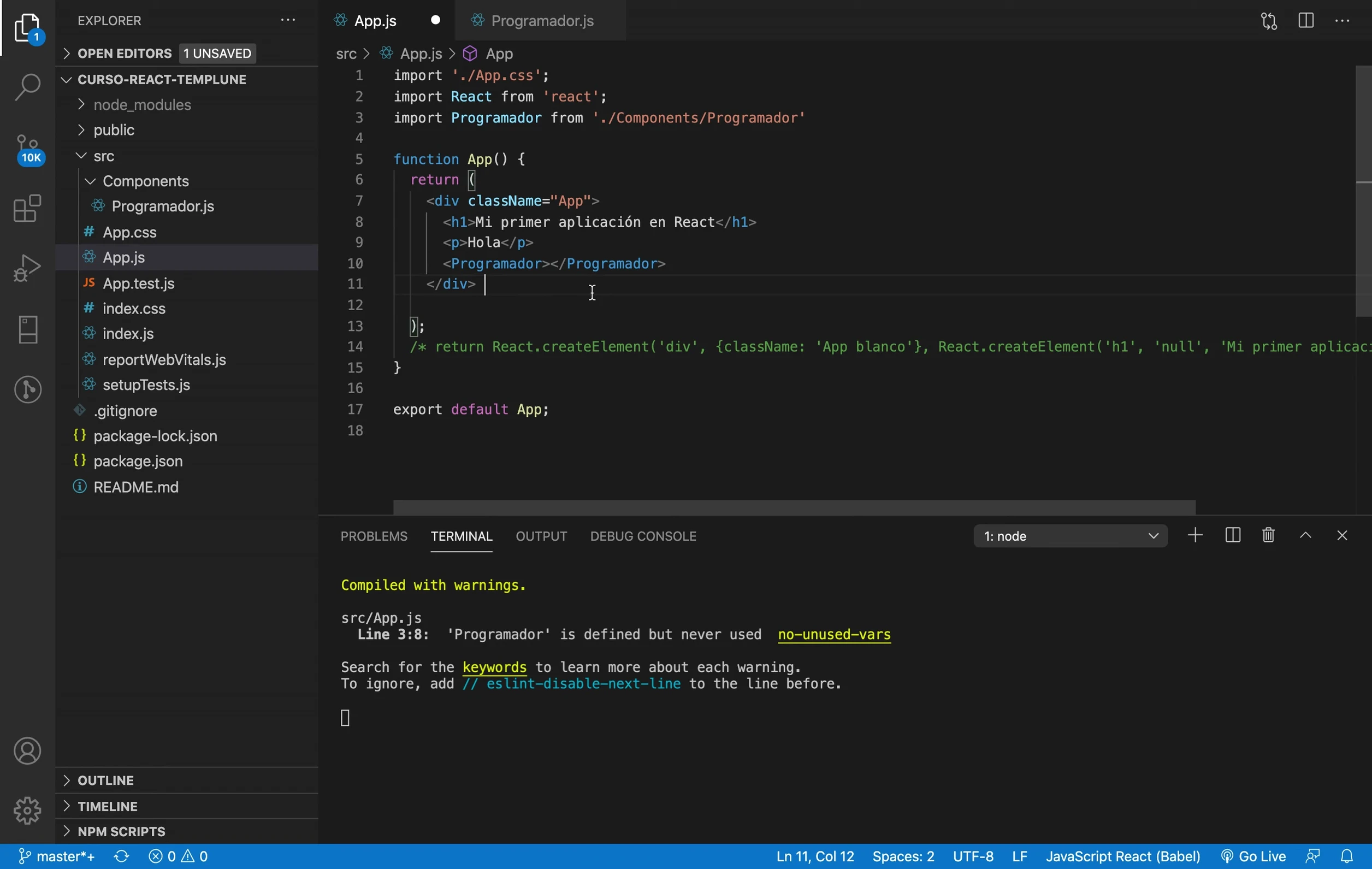Click master*+ git branch in status bar
1372x869 pixels.
56,856
